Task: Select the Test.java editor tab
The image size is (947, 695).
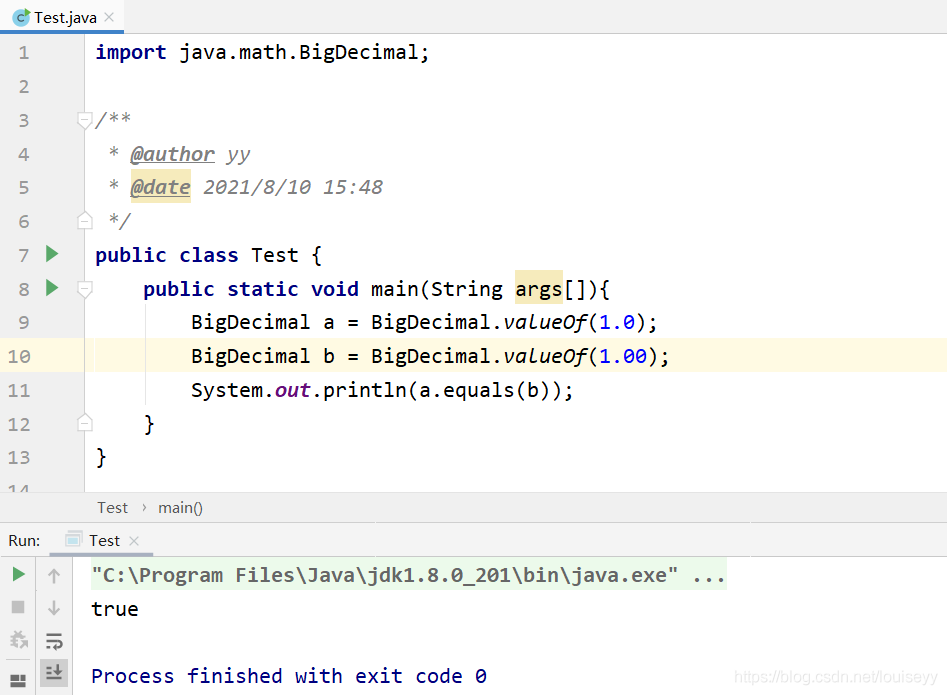Action: pos(62,18)
